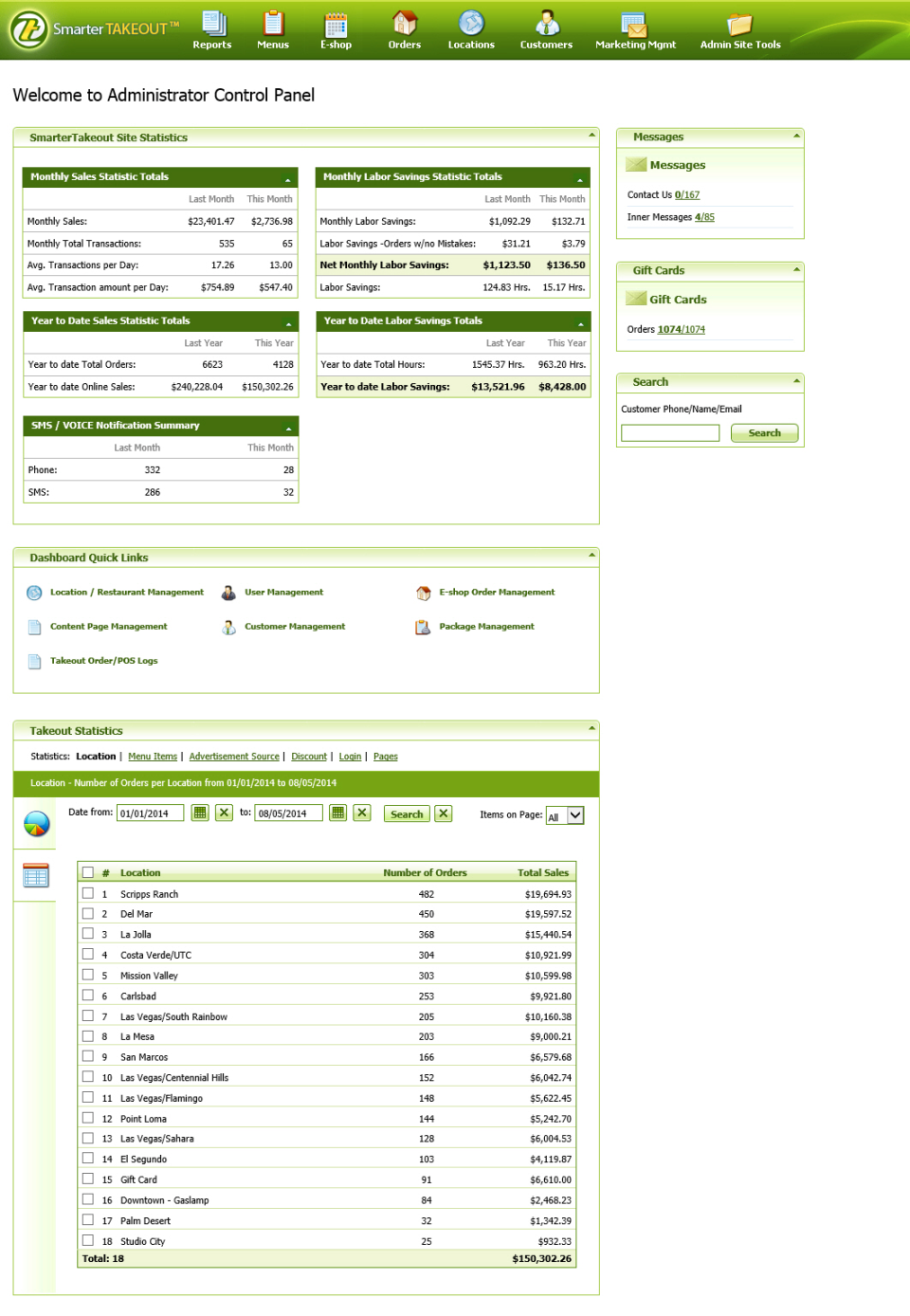The width and height of the screenshot is (910, 1316).
Task: Open the Orders house icon
Action: tap(405, 23)
